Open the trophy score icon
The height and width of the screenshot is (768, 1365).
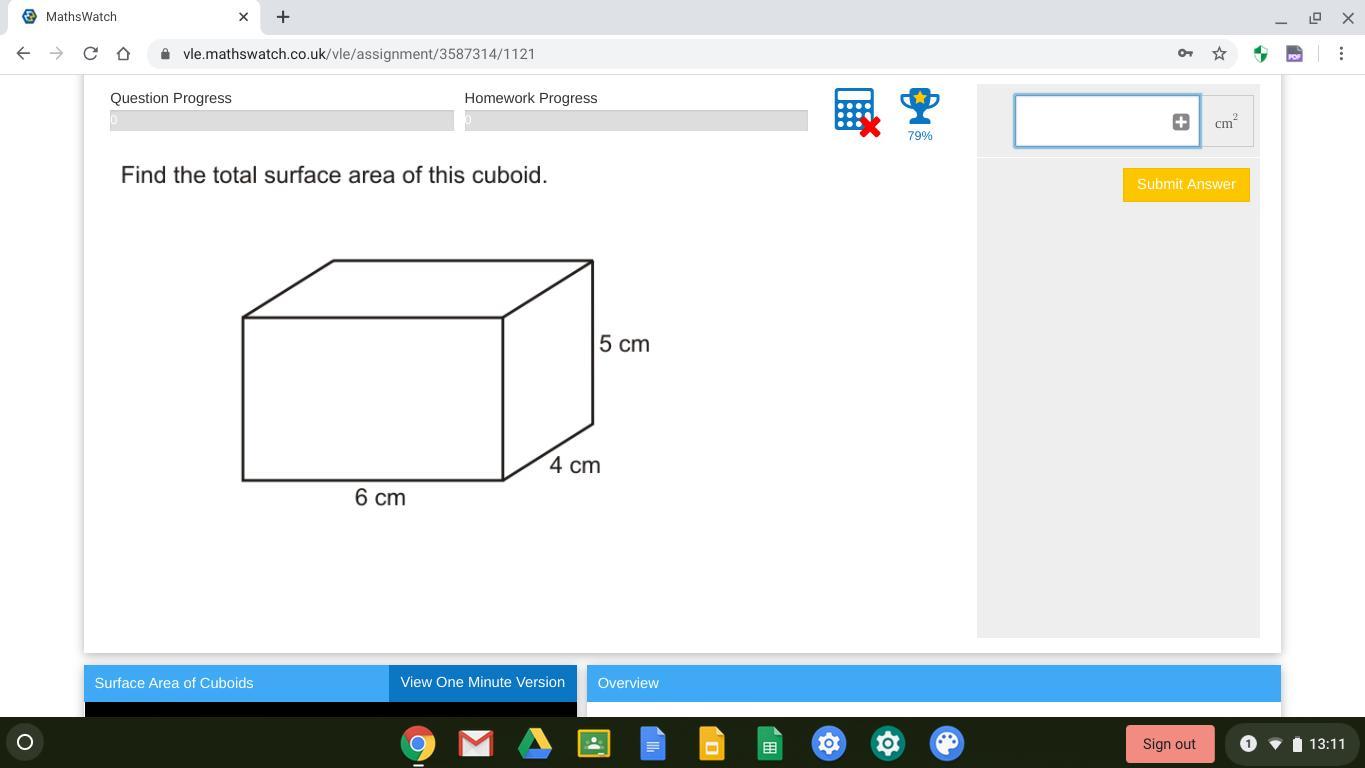pyautogui.click(x=919, y=106)
